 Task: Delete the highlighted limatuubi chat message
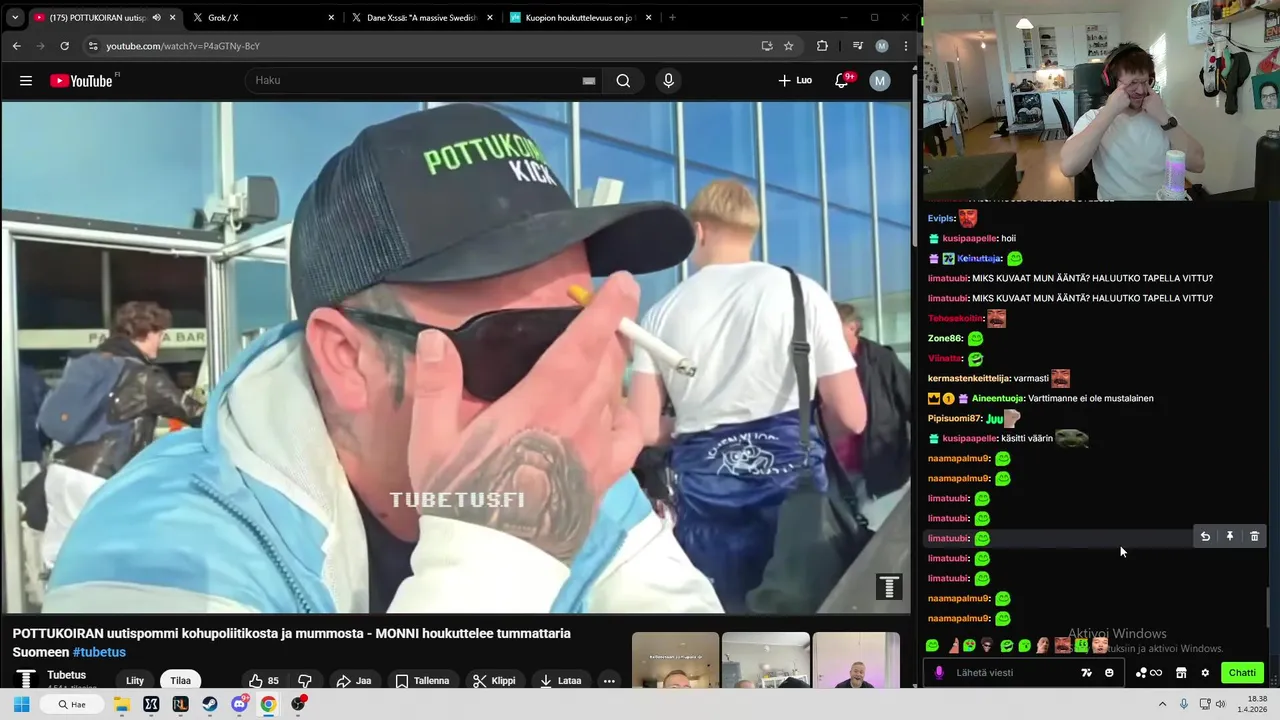[1254, 537]
